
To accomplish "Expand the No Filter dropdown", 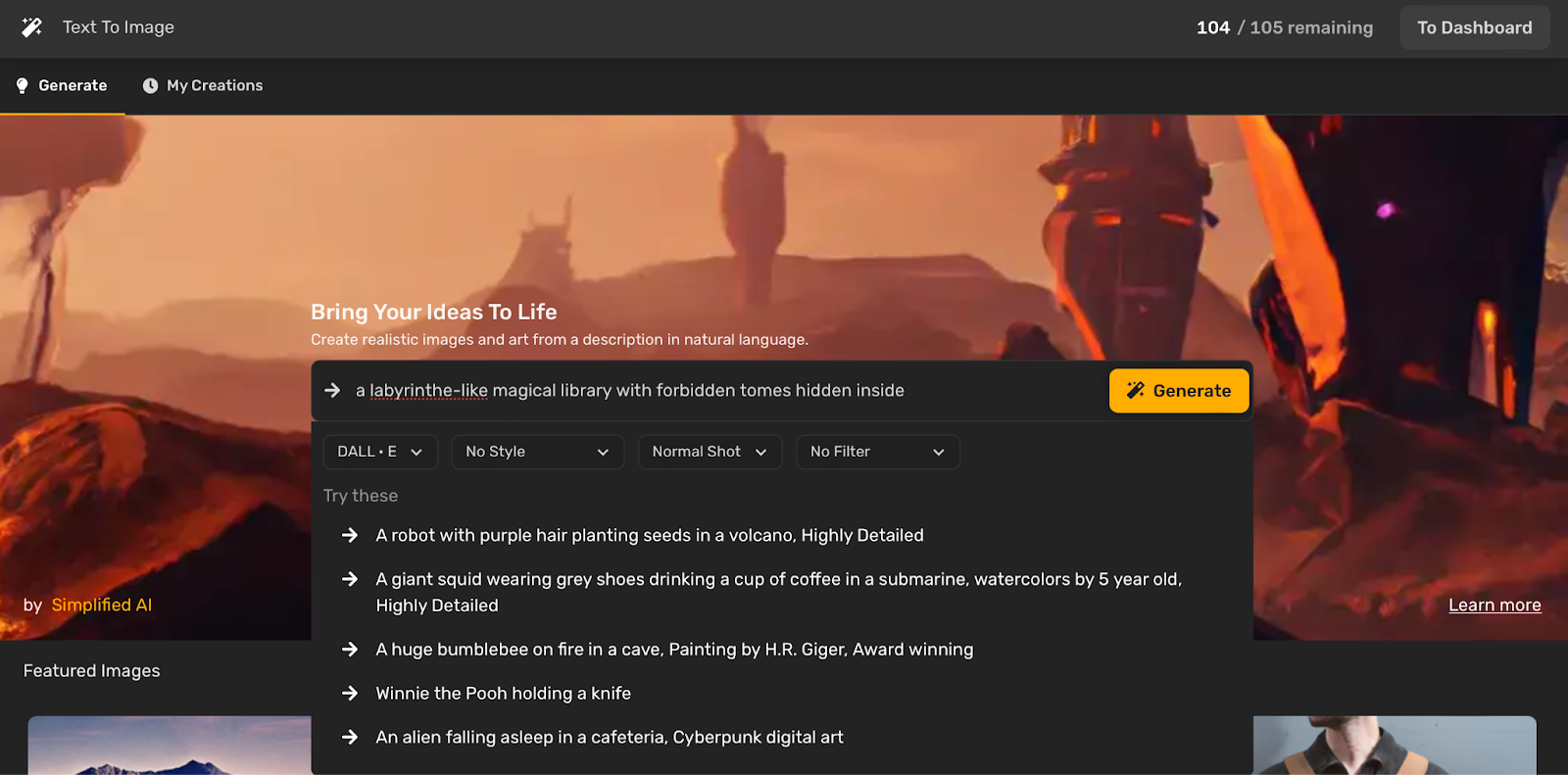I will coord(877,452).
